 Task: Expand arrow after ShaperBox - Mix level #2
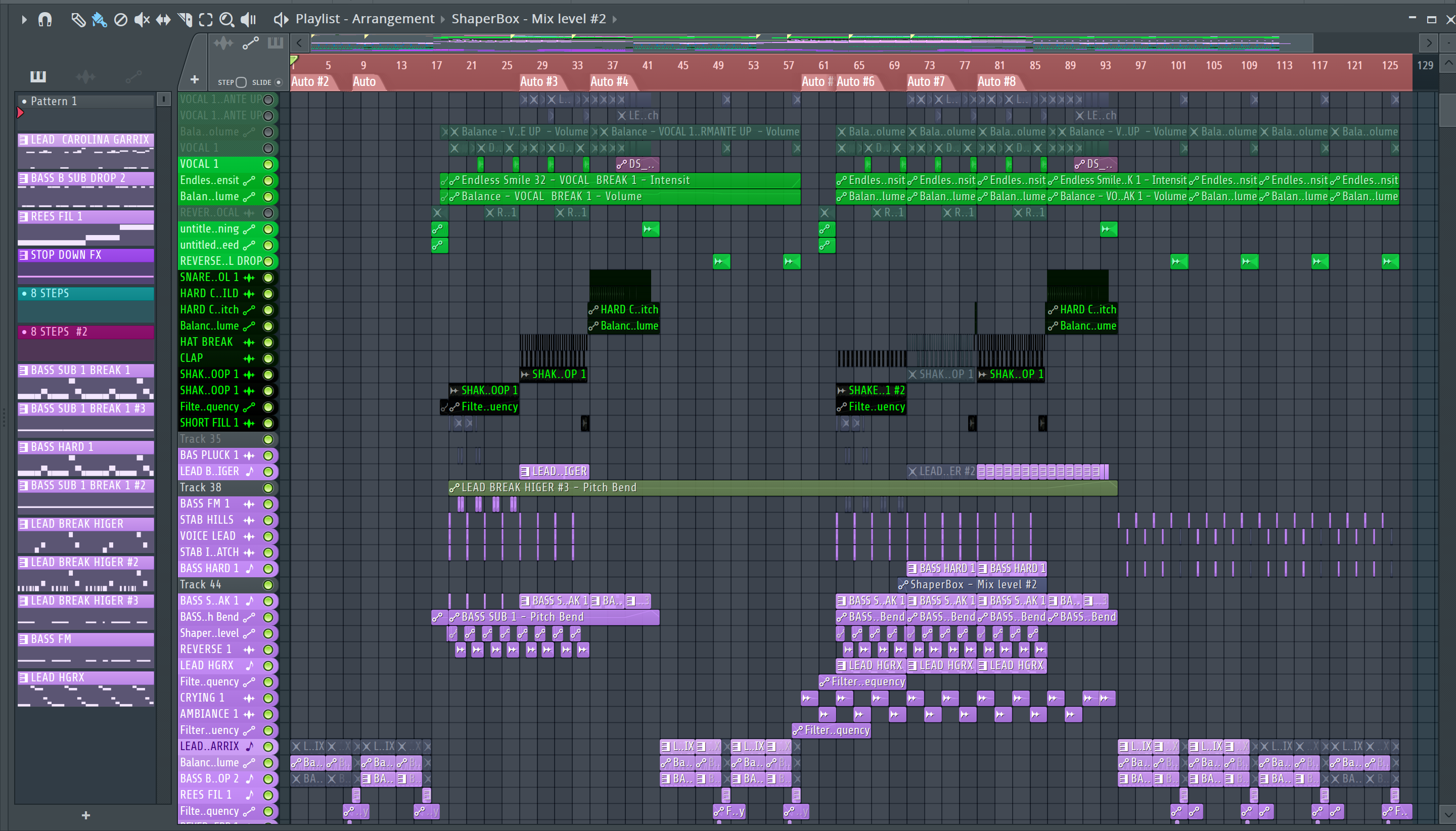[615, 19]
